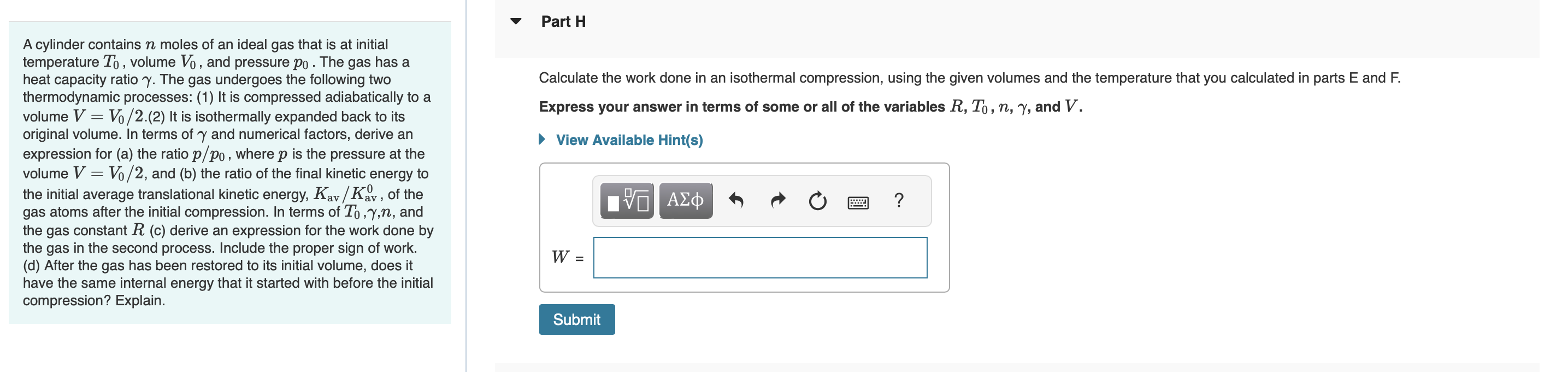Click the gray Part H header bar

(1017, 28)
